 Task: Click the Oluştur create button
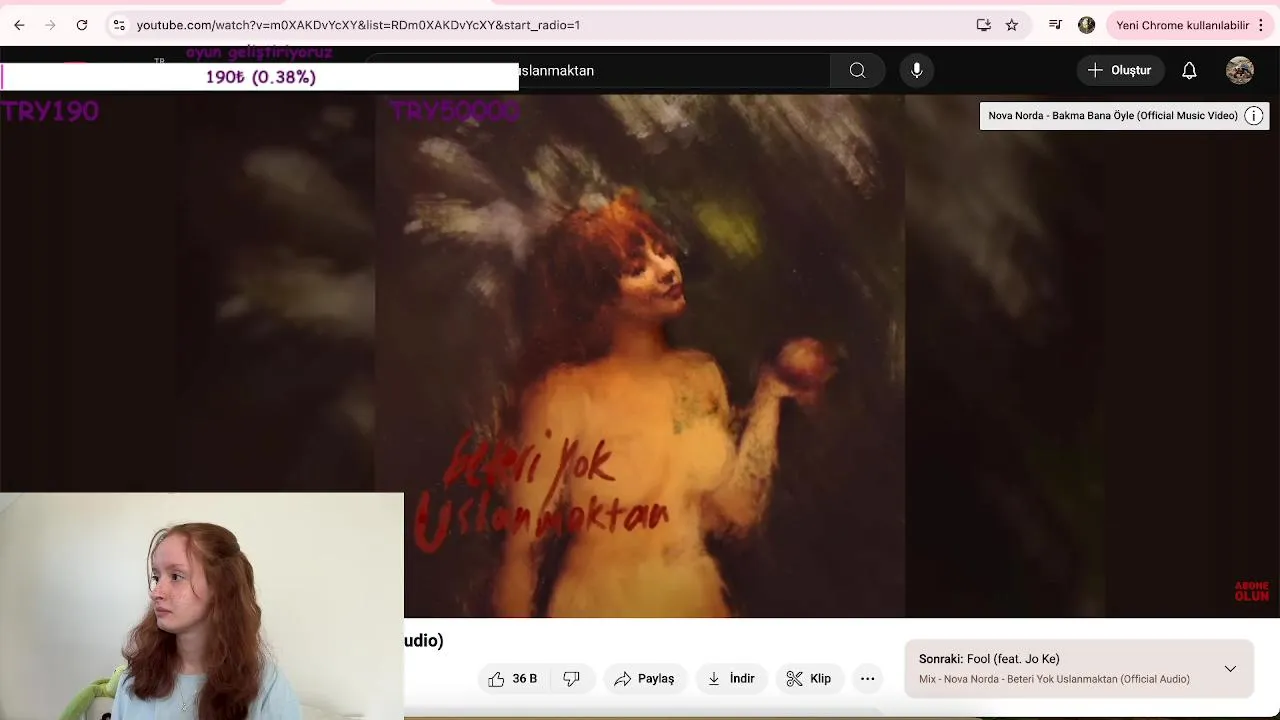pyautogui.click(x=1120, y=70)
